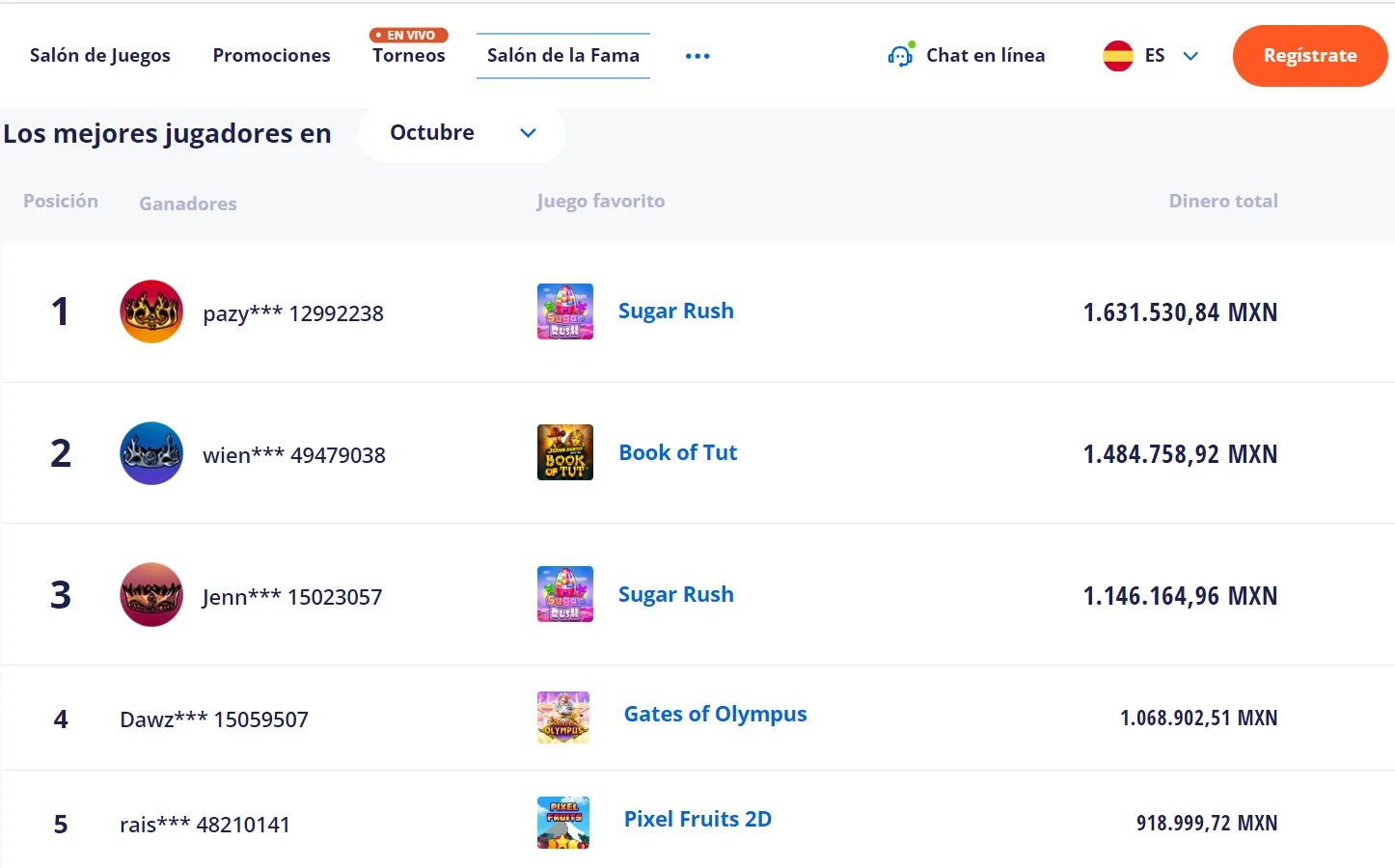Follow the Pixel Fruits 2D link
The height and width of the screenshot is (868, 1395).
click(x=697, y=820)
